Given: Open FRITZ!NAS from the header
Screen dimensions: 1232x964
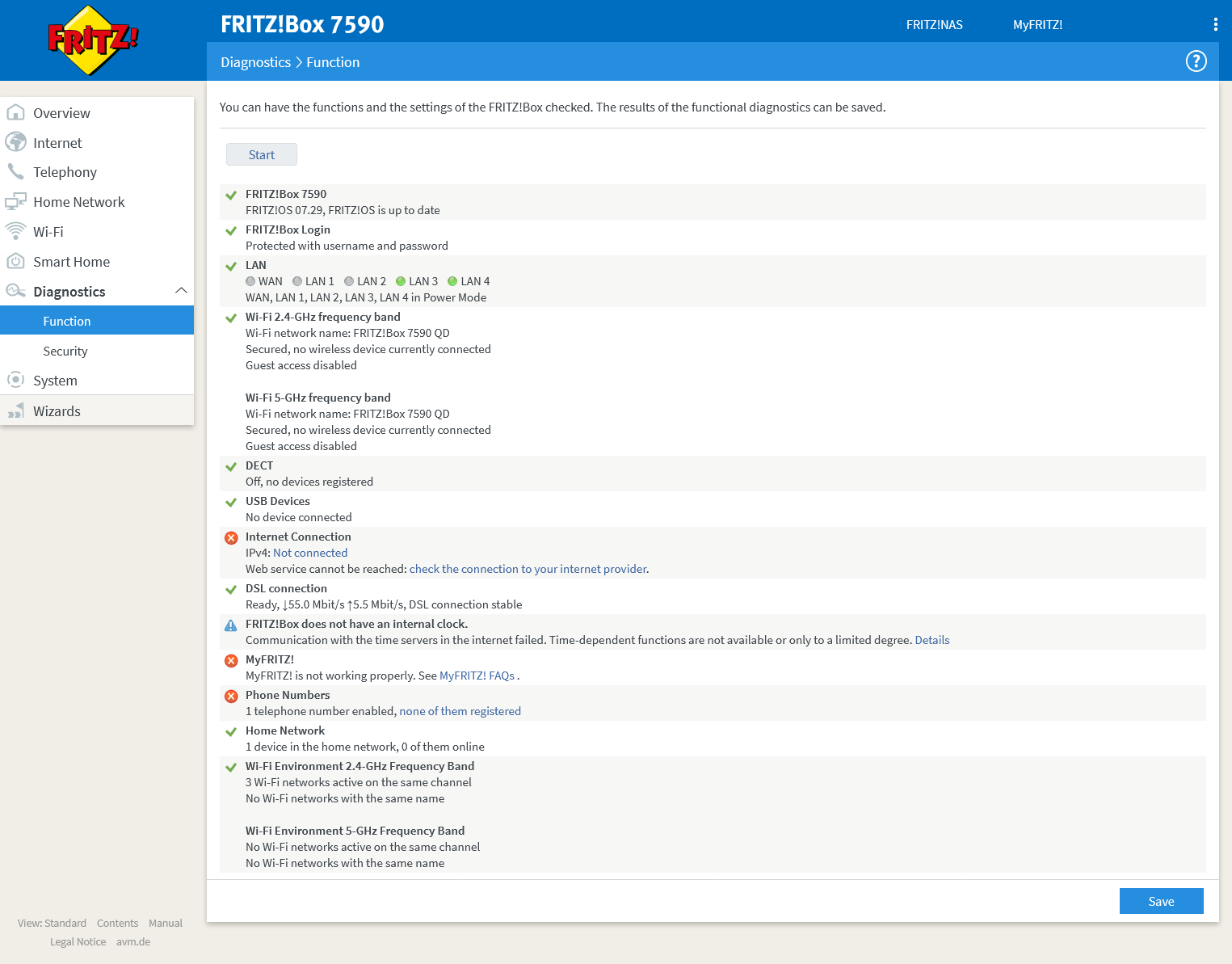Looking at the screenshot, I should coord(934,24).
